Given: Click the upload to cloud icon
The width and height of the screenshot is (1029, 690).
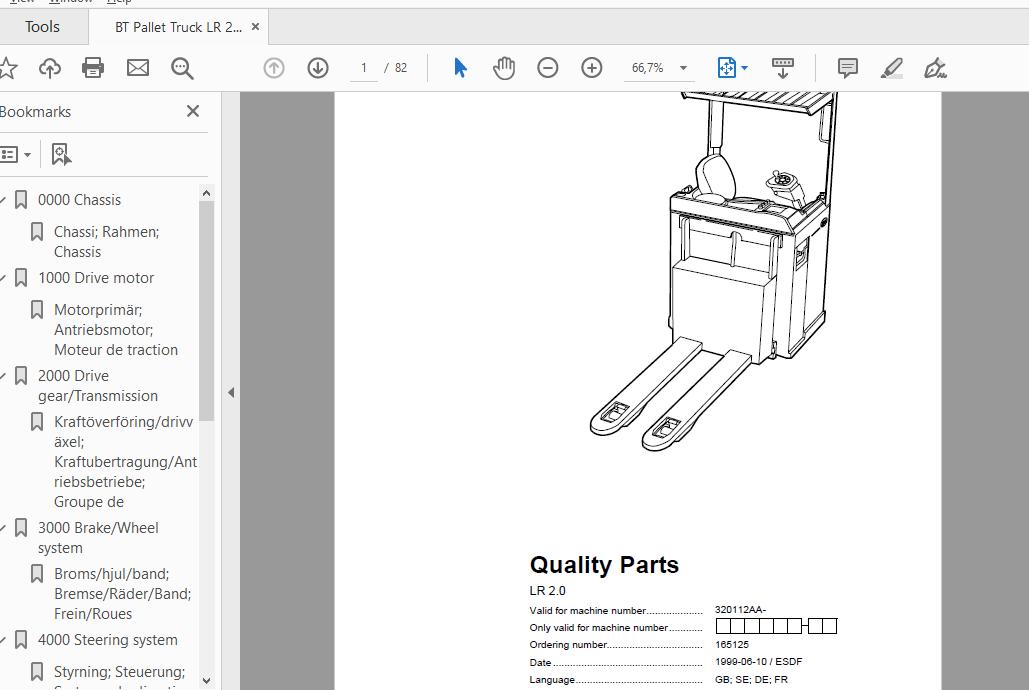Looking at the screenshot, I should 50,68.
